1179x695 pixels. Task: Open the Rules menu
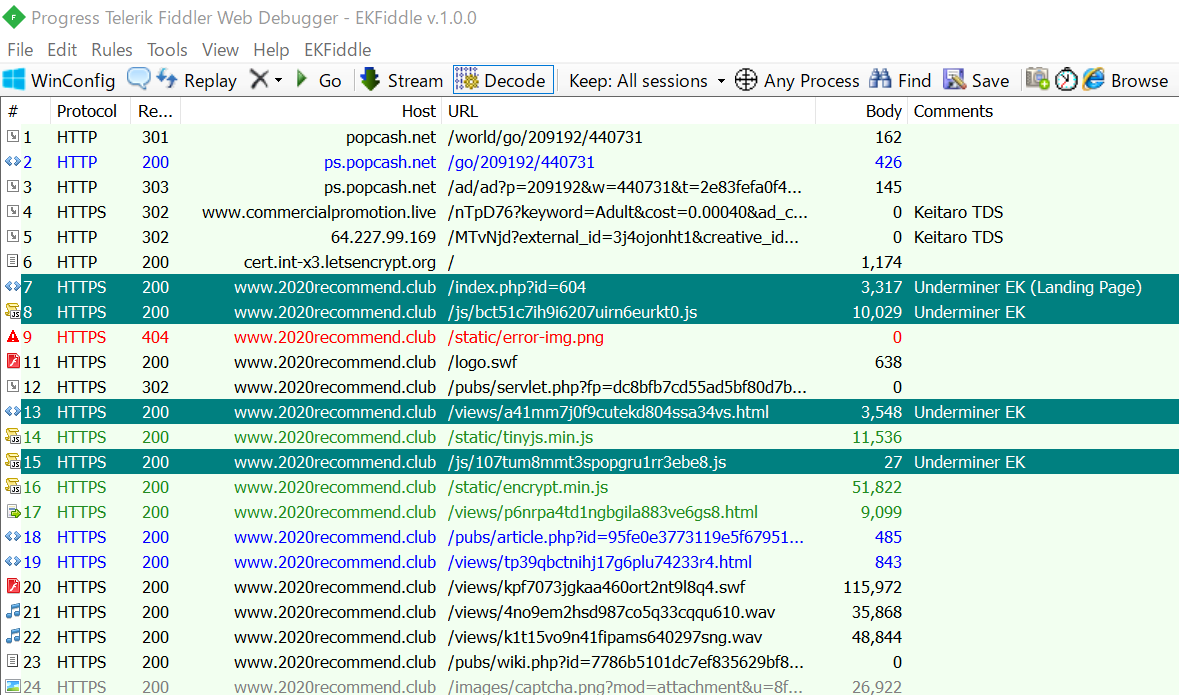click(111, 50)
